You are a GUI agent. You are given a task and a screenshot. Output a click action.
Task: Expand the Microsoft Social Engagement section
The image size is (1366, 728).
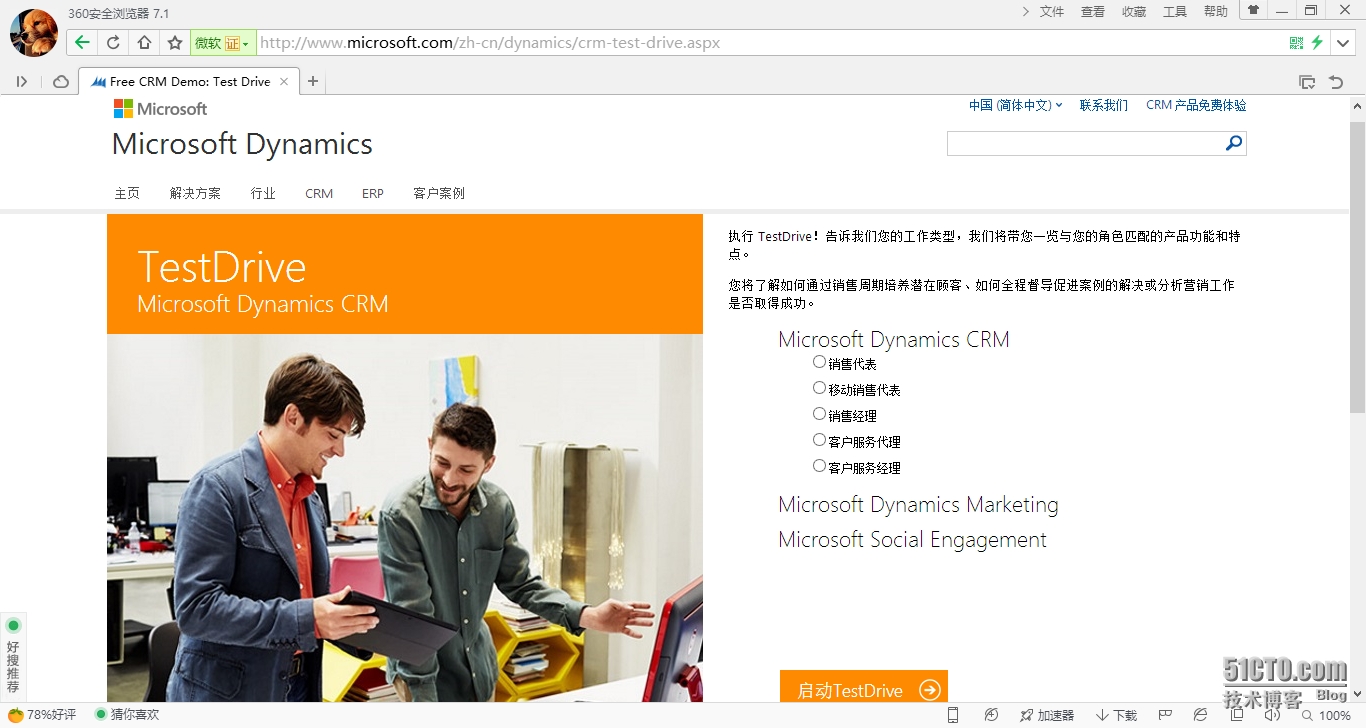tap(912, 540)
